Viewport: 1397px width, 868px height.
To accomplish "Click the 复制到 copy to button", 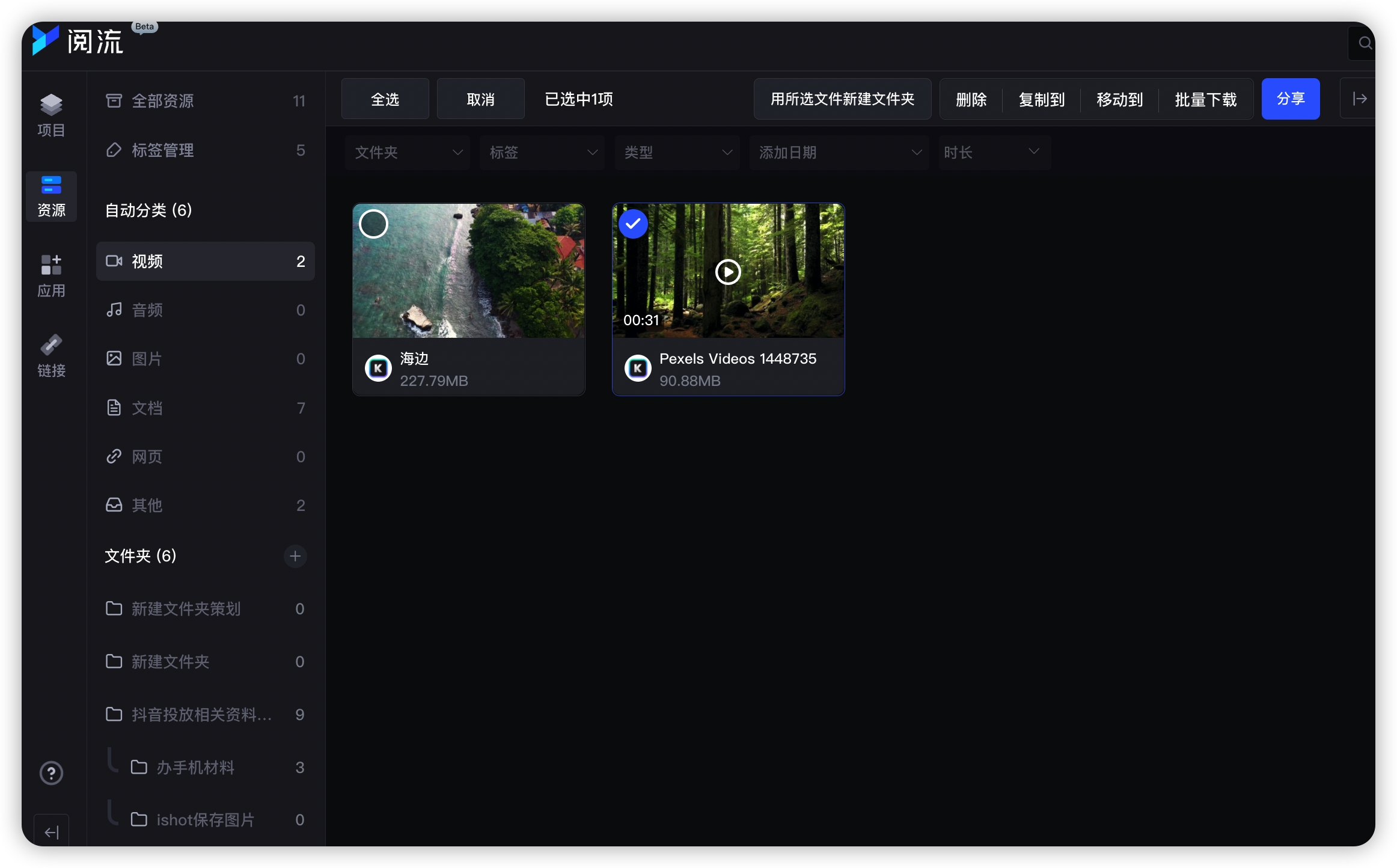I will [1042, 99].
